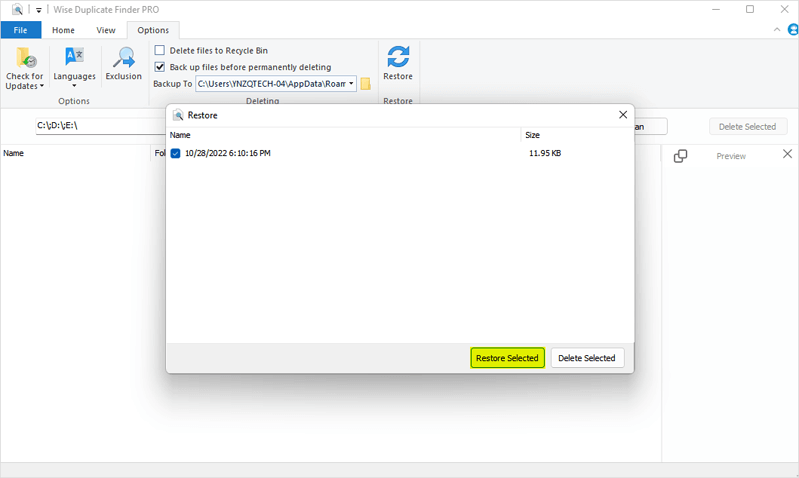Open the Exclusion settings

click(123, 64)
